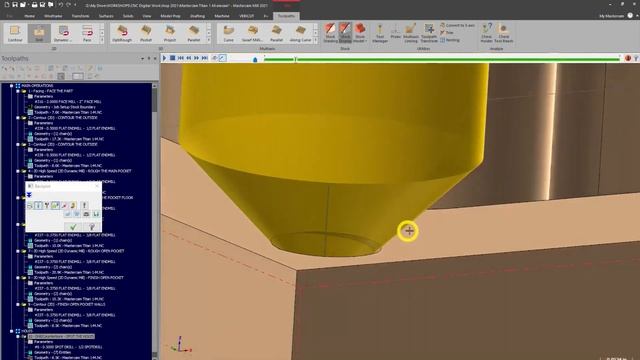The height and width of the screenshot is (360, 640).
Task: Open the View ribbon tab
Action: (x=147, y=16)
